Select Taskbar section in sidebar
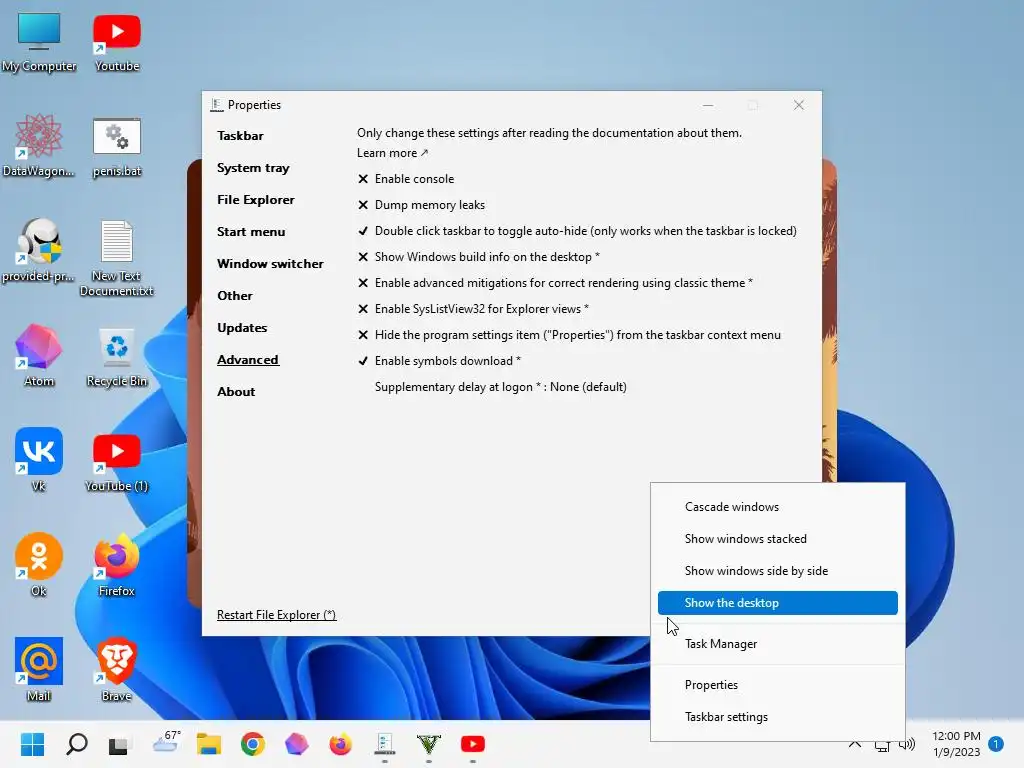This screenshot has height=768, width=1024. [x=240, y=136]
